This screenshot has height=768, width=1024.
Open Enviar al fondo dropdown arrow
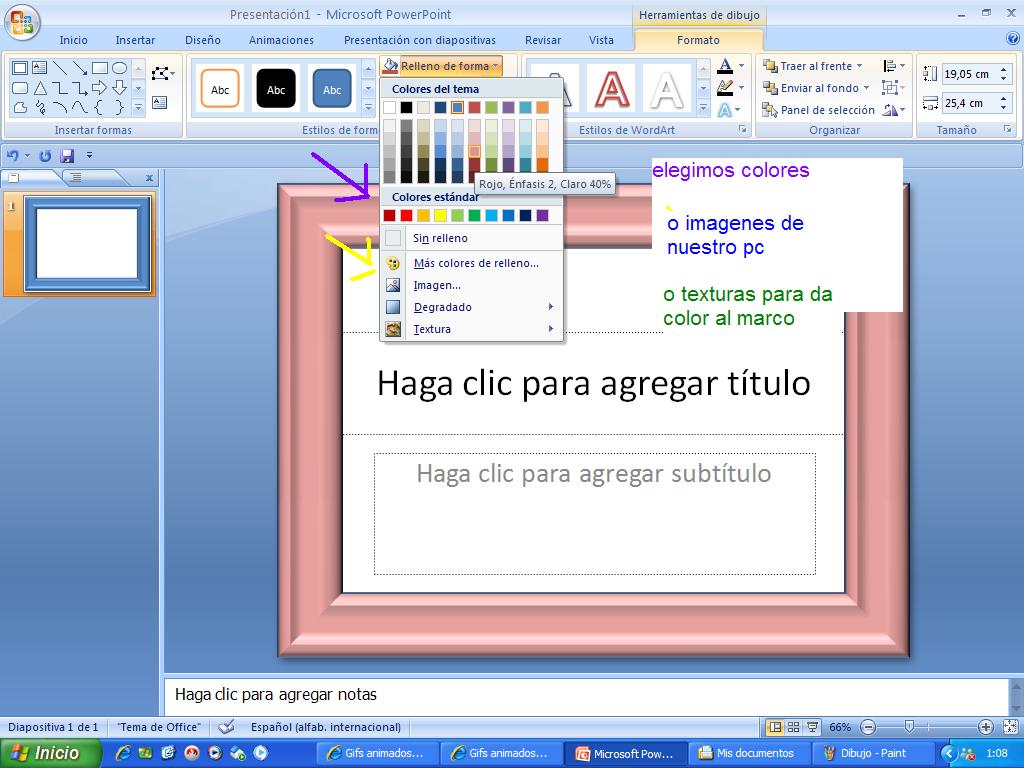pyautogui.click(x=867, y=88)
